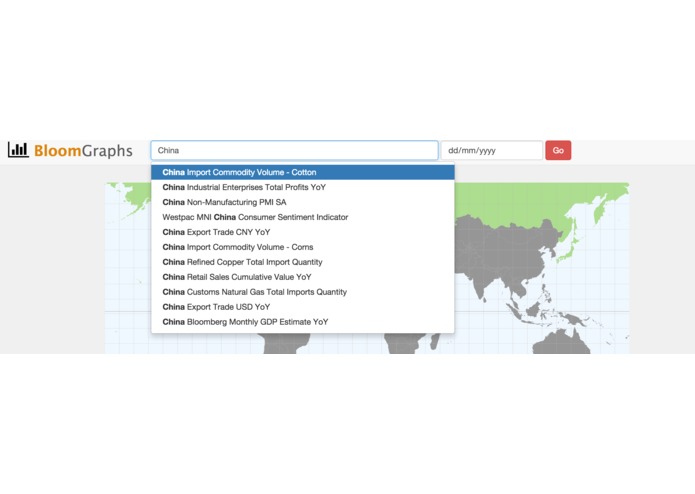The width and height of the screenshot is (695, 494).
Task: Choose China Export Trade CNY YoY
Action: pyautogui.click(x=303, y=232)
